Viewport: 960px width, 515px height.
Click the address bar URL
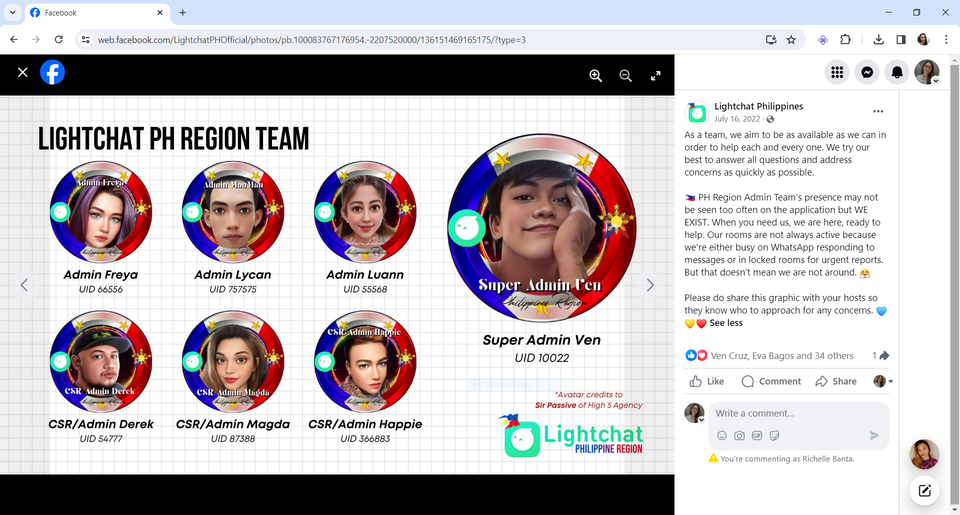tap(312, 40)
